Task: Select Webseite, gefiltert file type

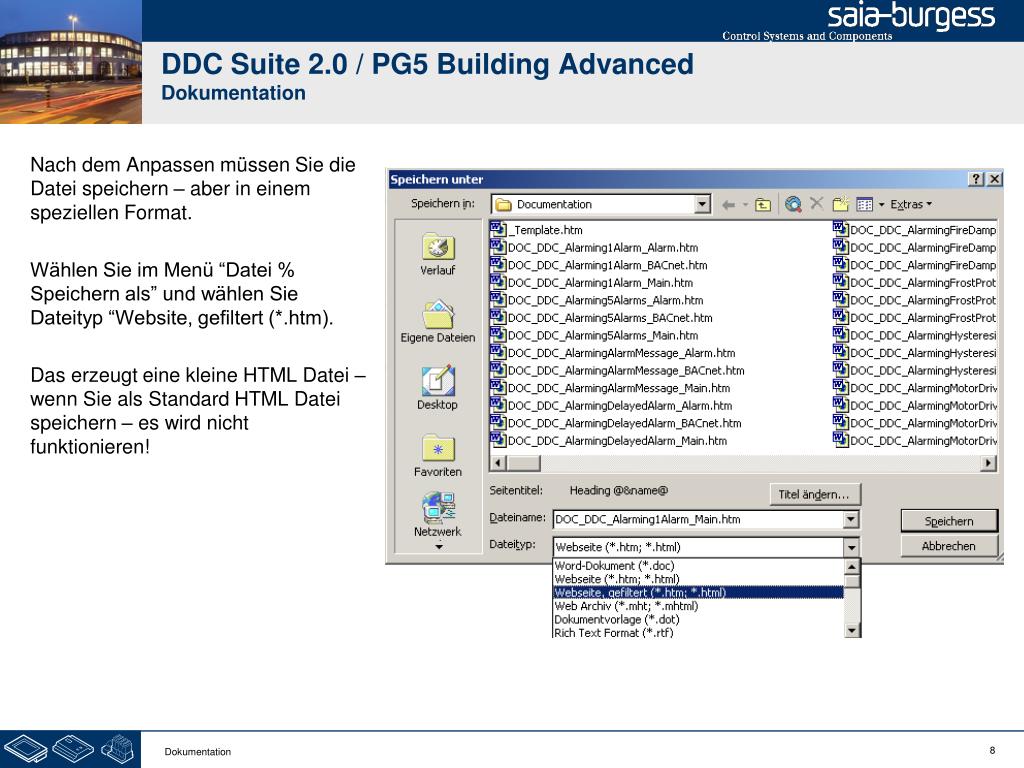Action: point(698,593)
